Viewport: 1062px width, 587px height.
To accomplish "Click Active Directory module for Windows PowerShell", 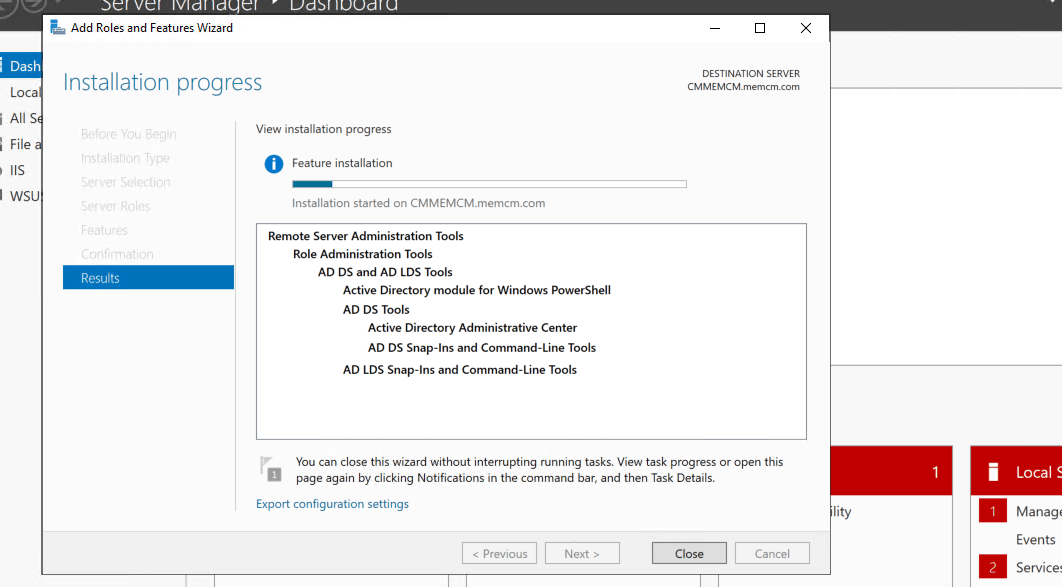I will click(477, 290).
